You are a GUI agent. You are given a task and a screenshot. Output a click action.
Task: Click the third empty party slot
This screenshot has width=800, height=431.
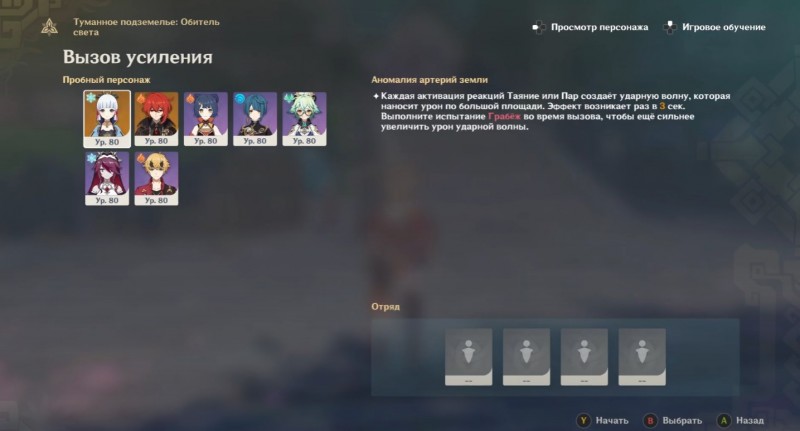(584, 357)
